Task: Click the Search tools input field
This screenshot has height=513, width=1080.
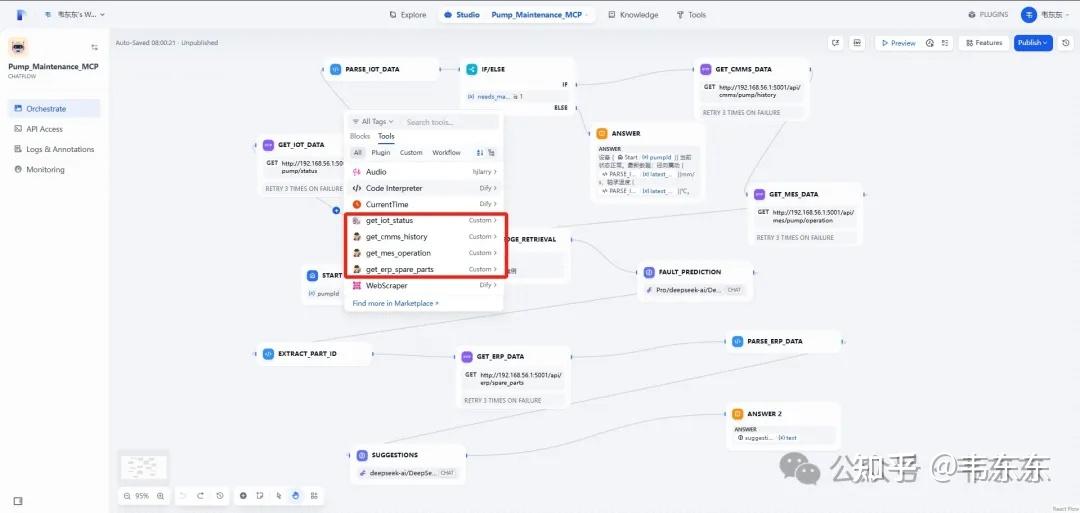Action: [x=449, y=122]
